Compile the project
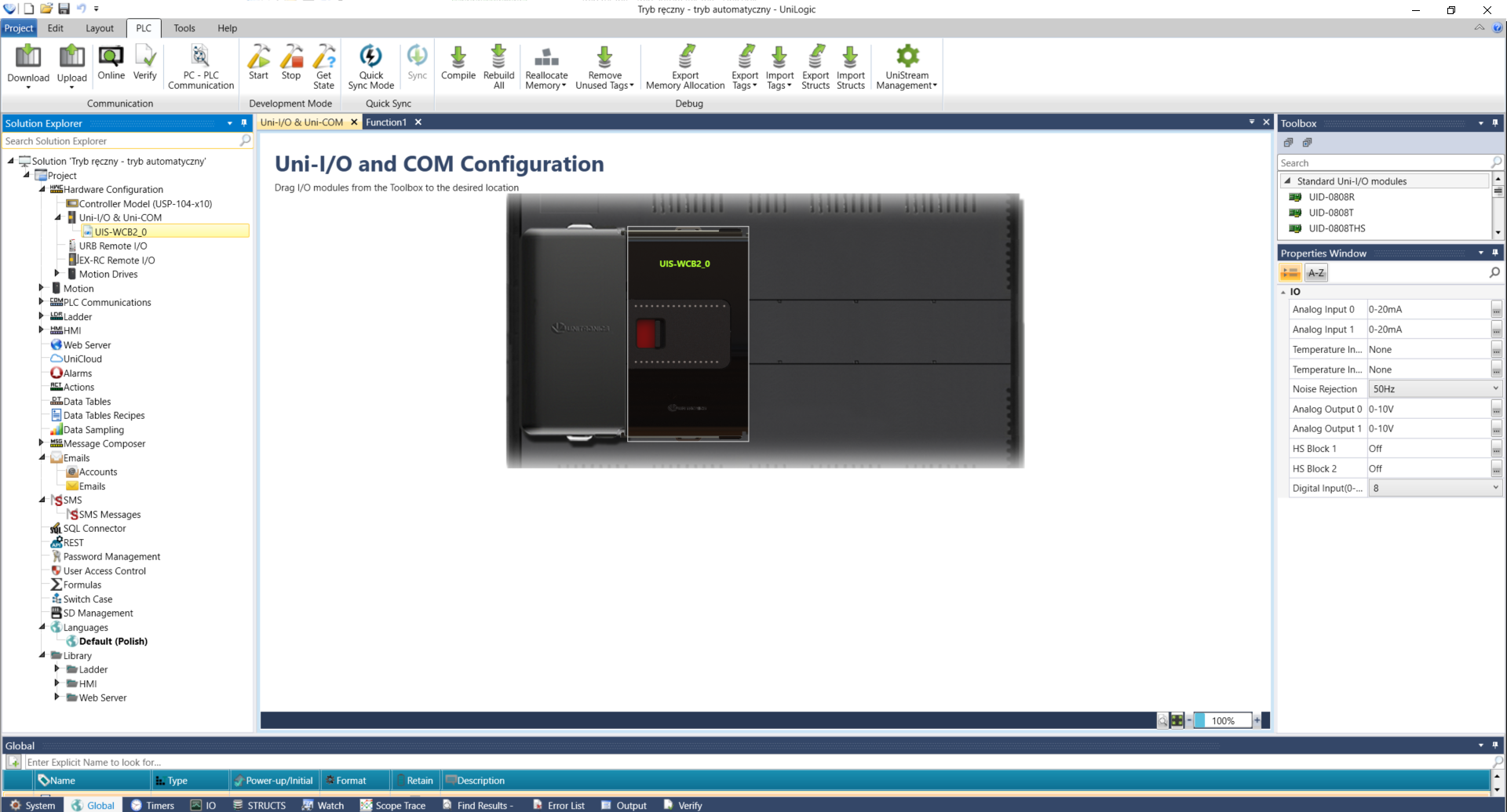This screenshot has width=1507, height=812. tap(458, 63)
